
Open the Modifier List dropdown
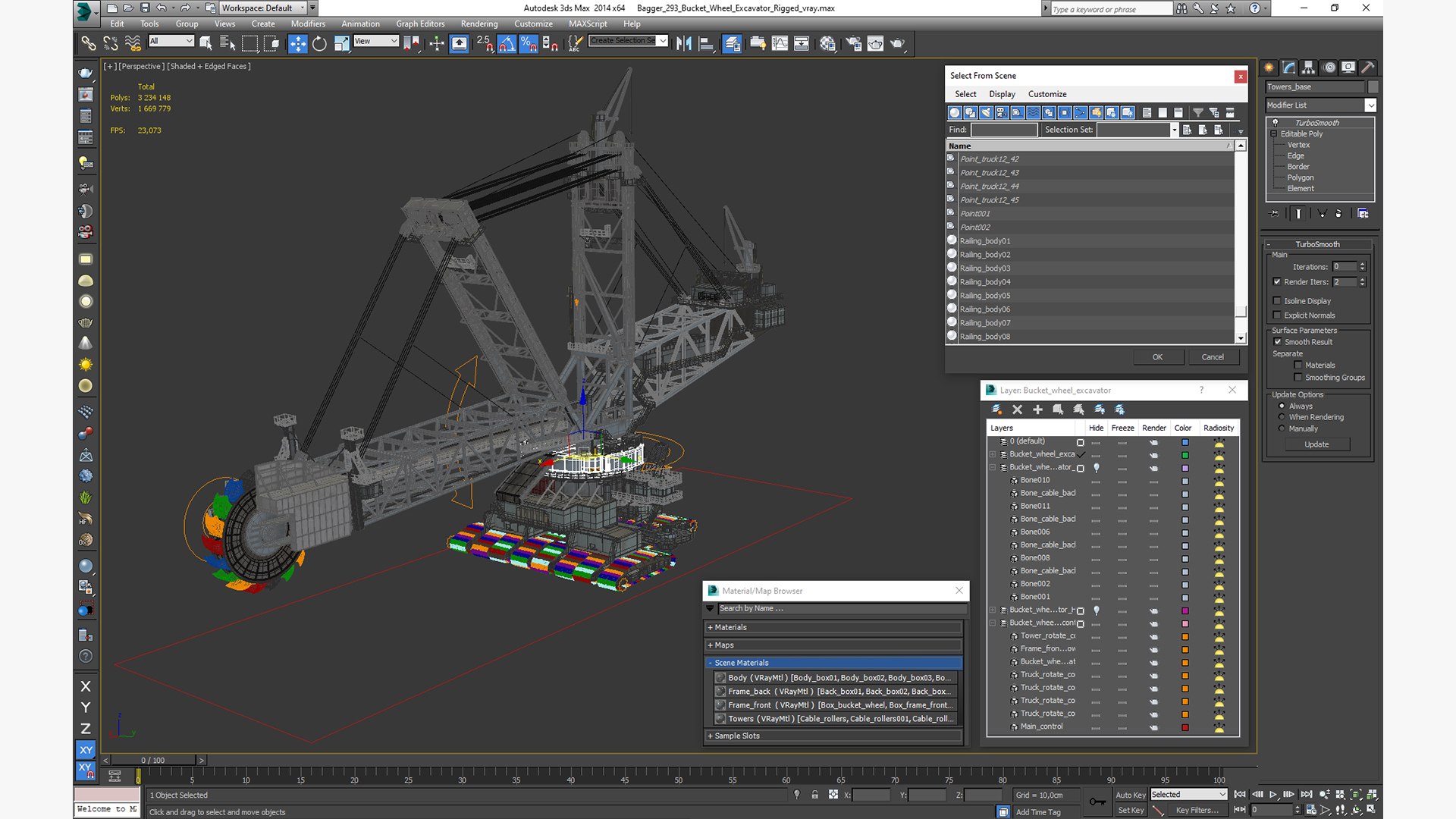1320,105
